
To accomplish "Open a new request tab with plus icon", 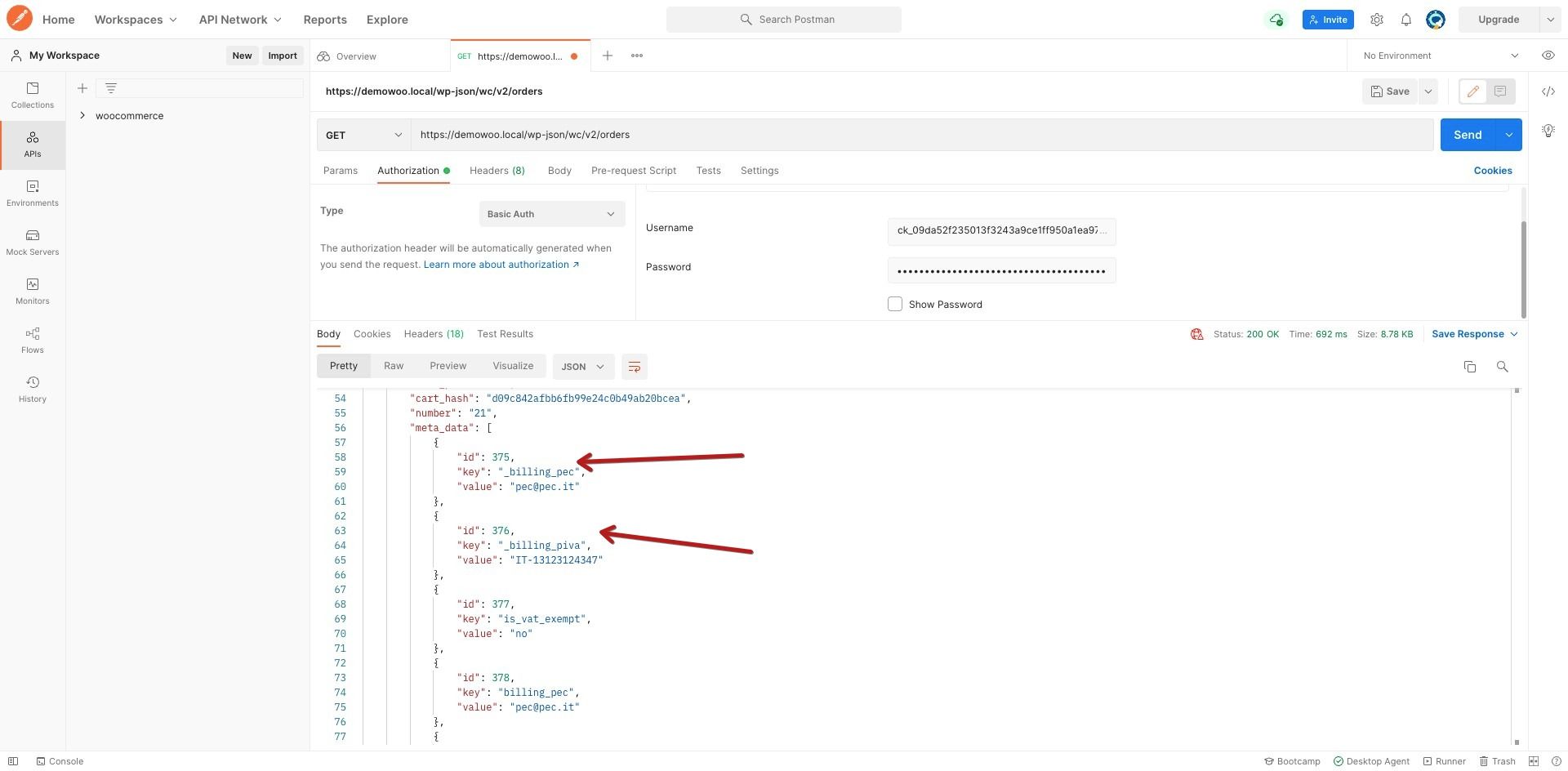I will point(608,56).
